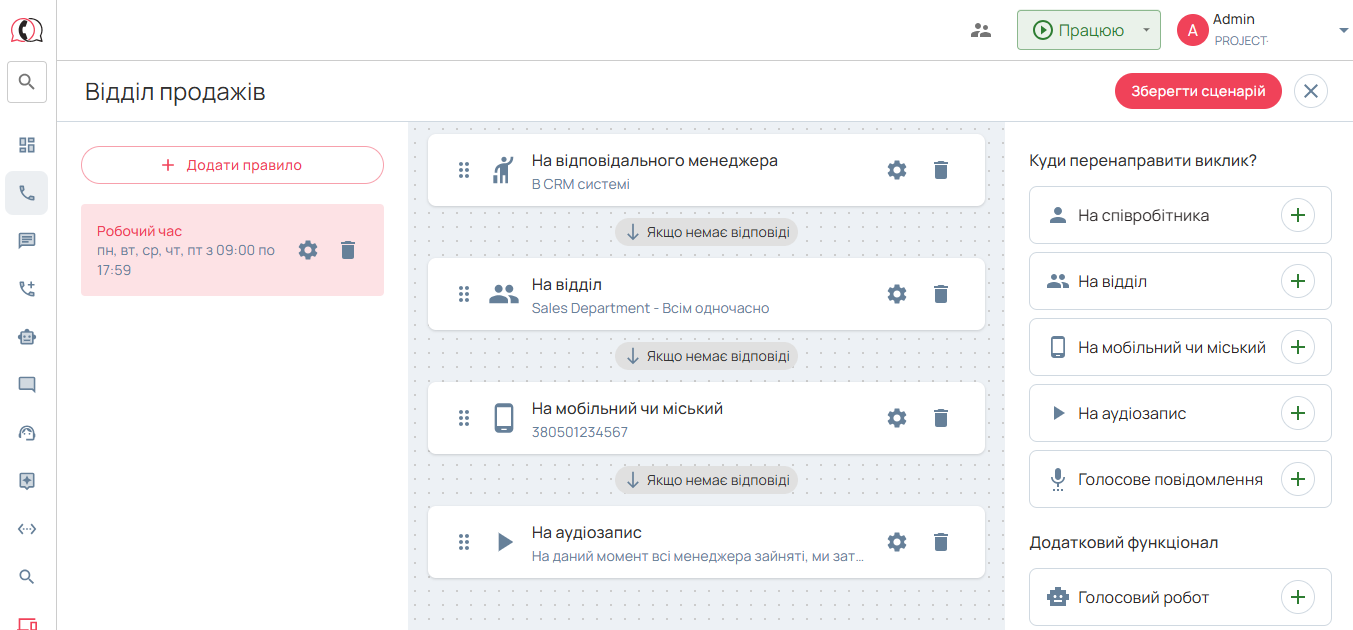Delete the 'На аудіозапис' step
Viewport: 1353px width, 630px height.
(940, 542)
